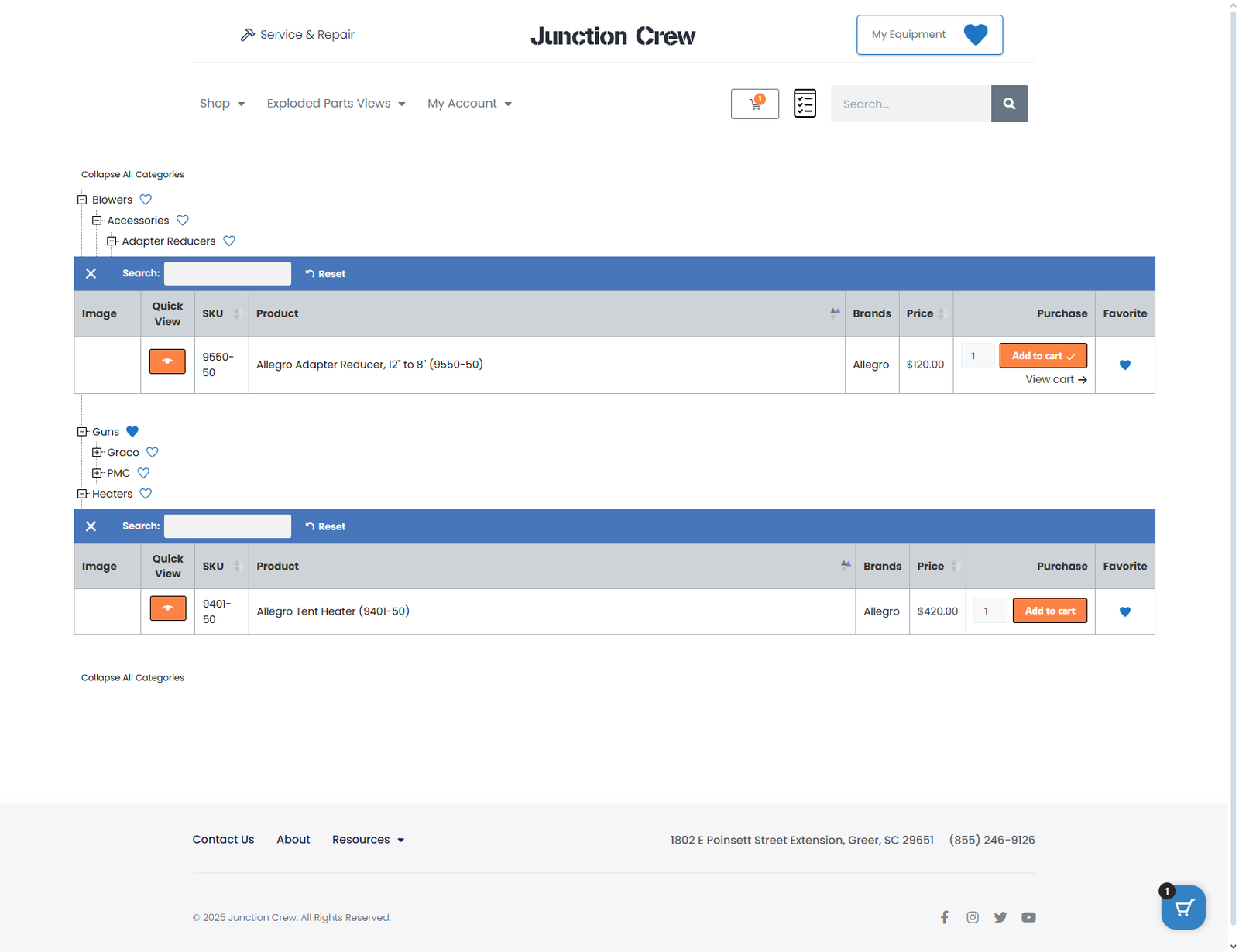1239x952 pixels.
Task: Add Allegro Tent Heater to cart
Action: tap(1049, 611)
